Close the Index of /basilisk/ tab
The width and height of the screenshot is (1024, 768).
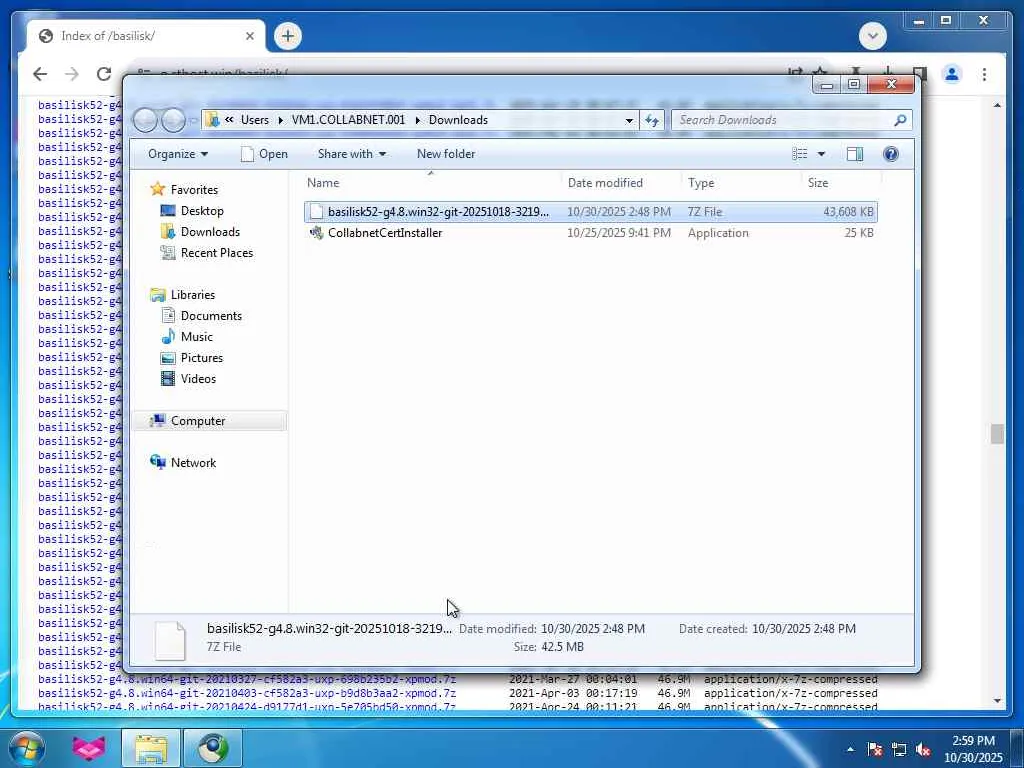(x=249, y=36)
